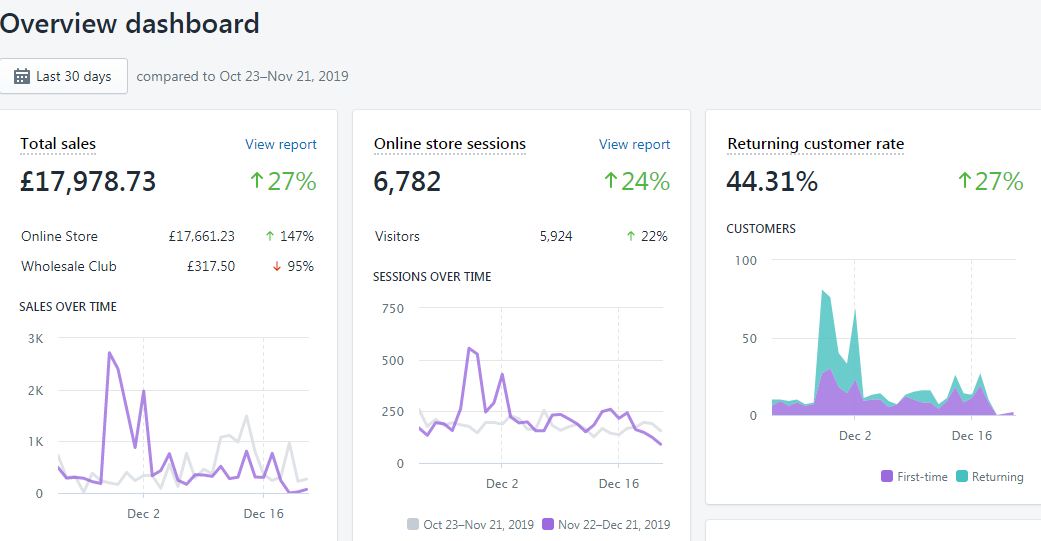Image resolution: width=1041 pixels, height=541 pixels.
Task: Click the Returning customer rate title
Action: click(x=815, y=143)
